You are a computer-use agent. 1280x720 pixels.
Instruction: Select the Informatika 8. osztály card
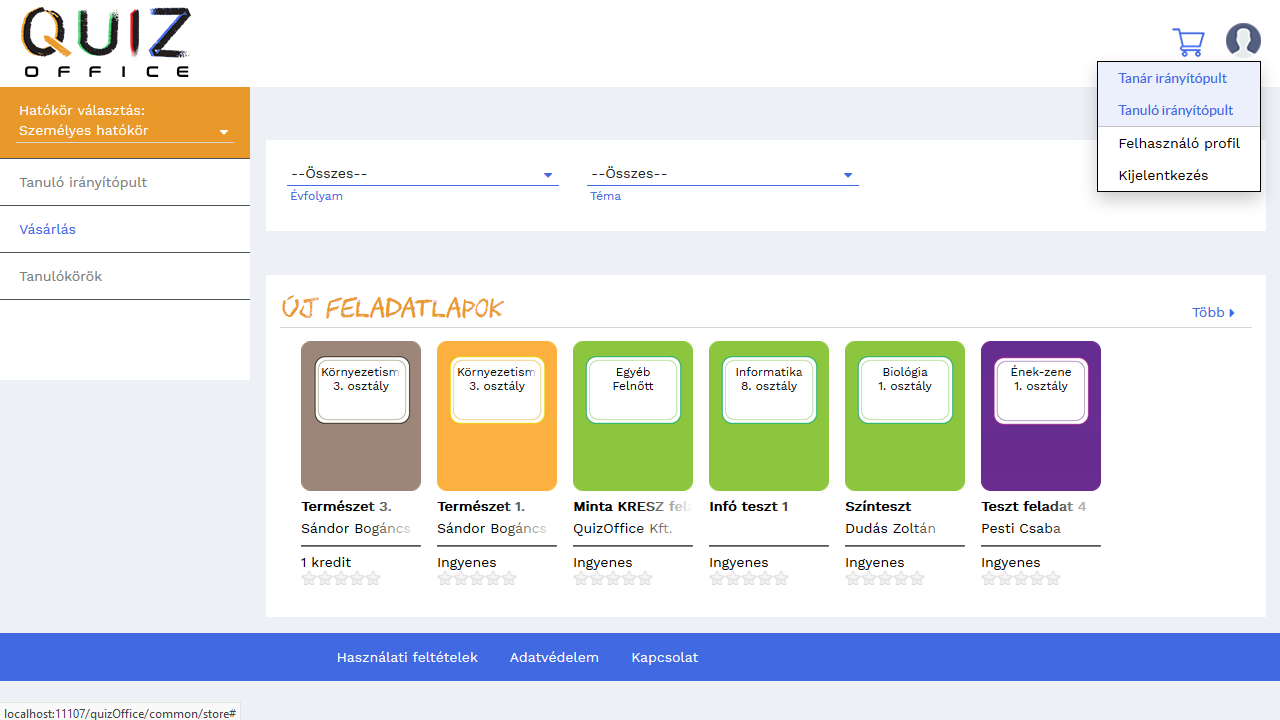(x=769, y=416)
